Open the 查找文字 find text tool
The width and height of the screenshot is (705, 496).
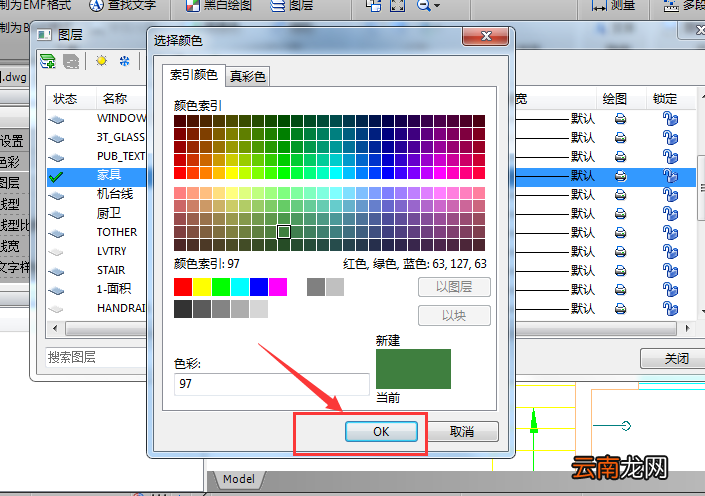tap(123, 5)
